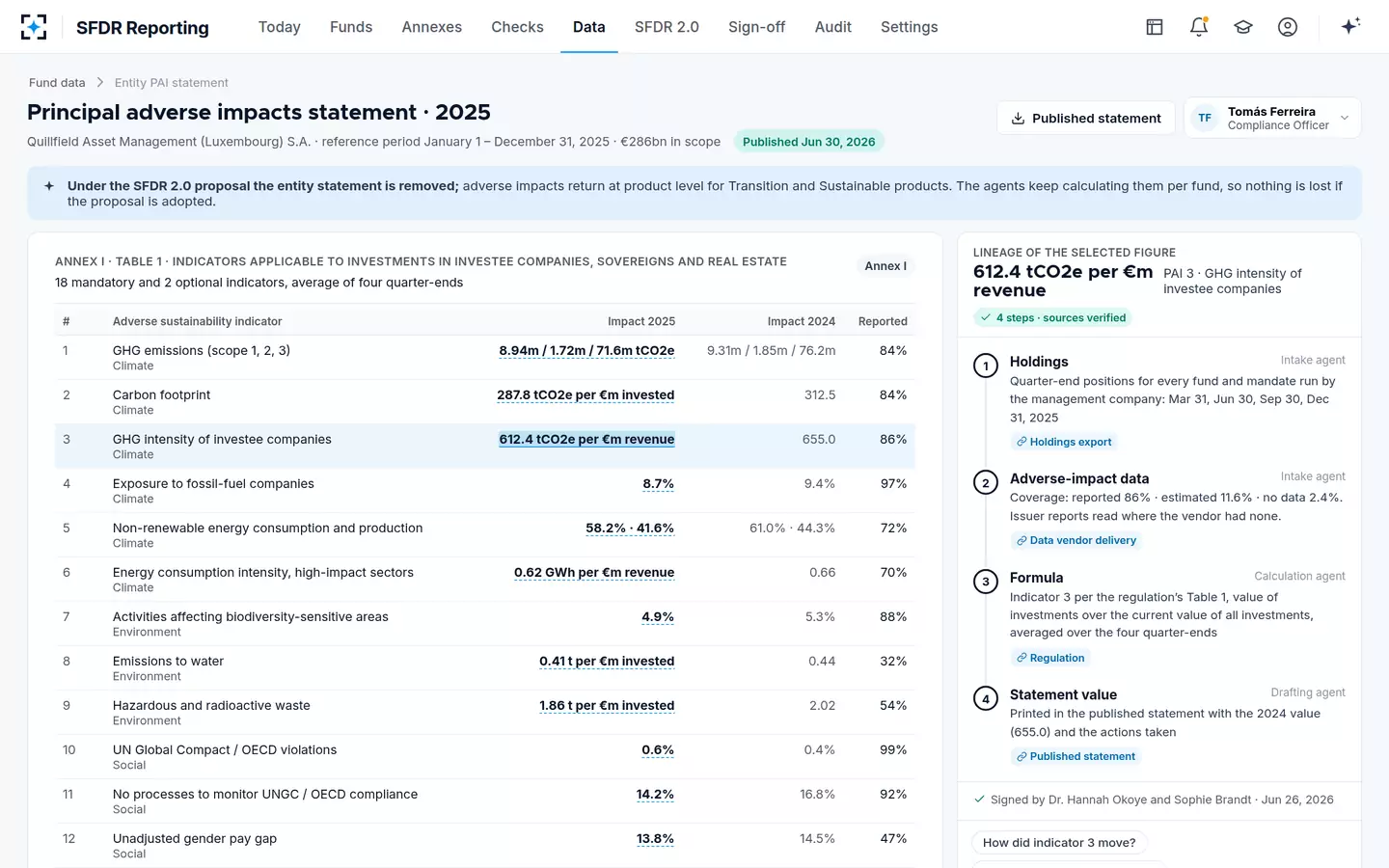Switch to the Today tab
The width and height of the screenshot is (1389, 868).
[280, 27]
